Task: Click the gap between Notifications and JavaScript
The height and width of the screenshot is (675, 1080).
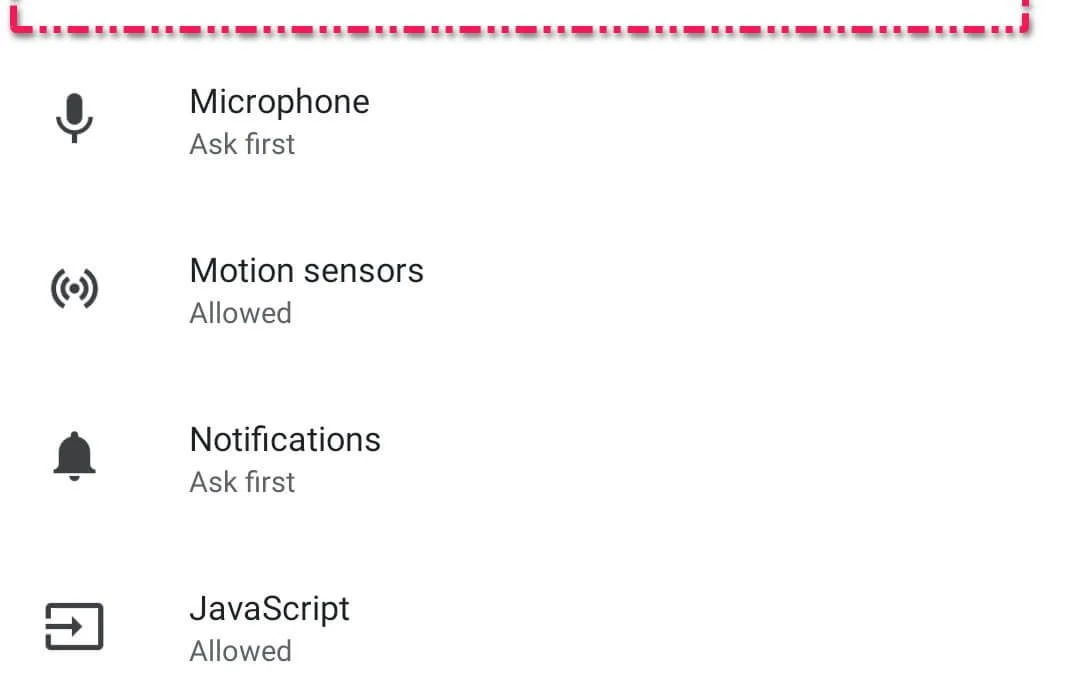Action: (540, 543)
